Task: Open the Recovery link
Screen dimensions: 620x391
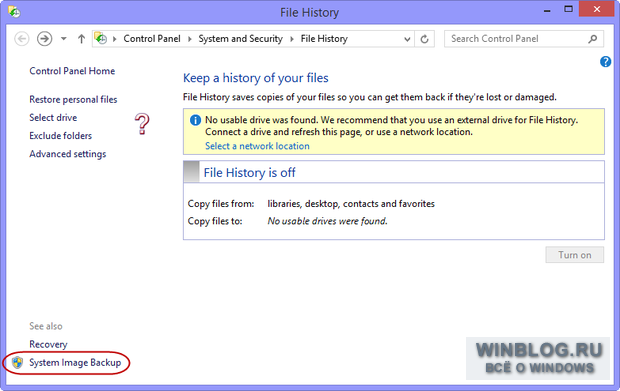Action: [x=48, y=344]
